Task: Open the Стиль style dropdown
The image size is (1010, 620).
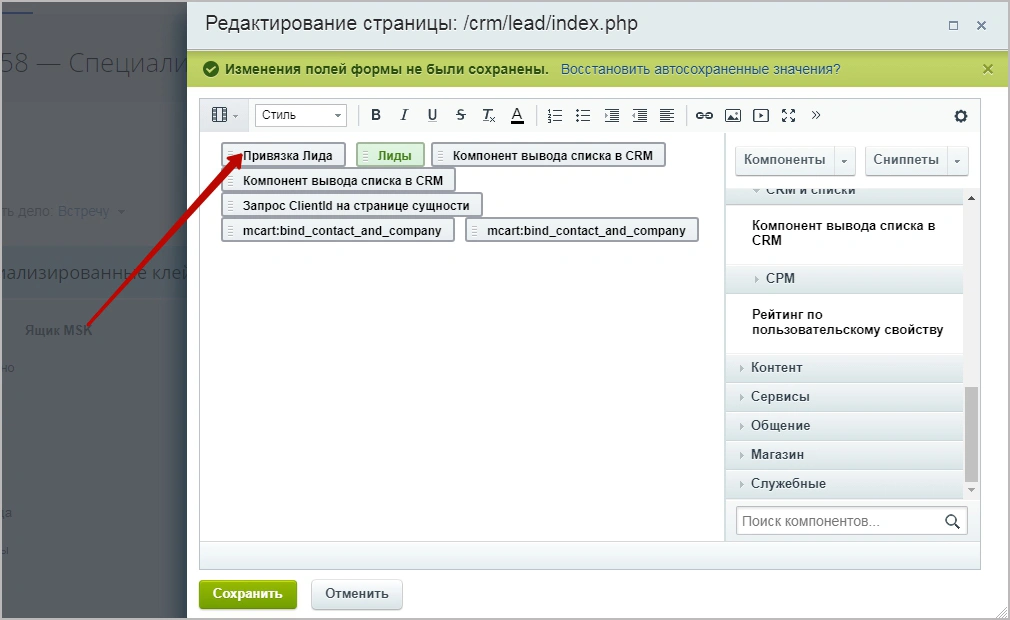Action: 301,115
